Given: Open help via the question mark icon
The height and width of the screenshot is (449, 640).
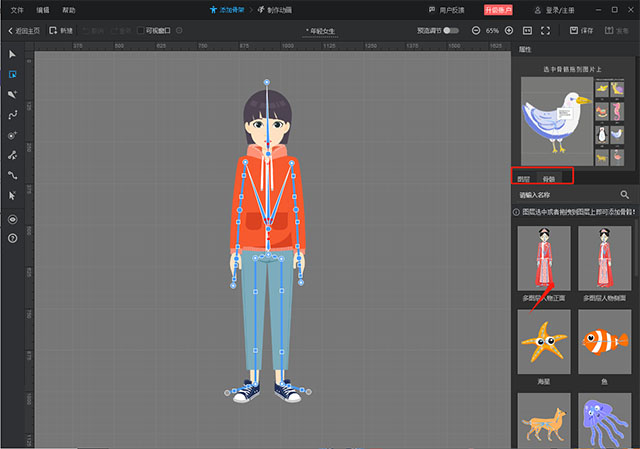Looking at the screenshot, I should (x=13, y=238).
